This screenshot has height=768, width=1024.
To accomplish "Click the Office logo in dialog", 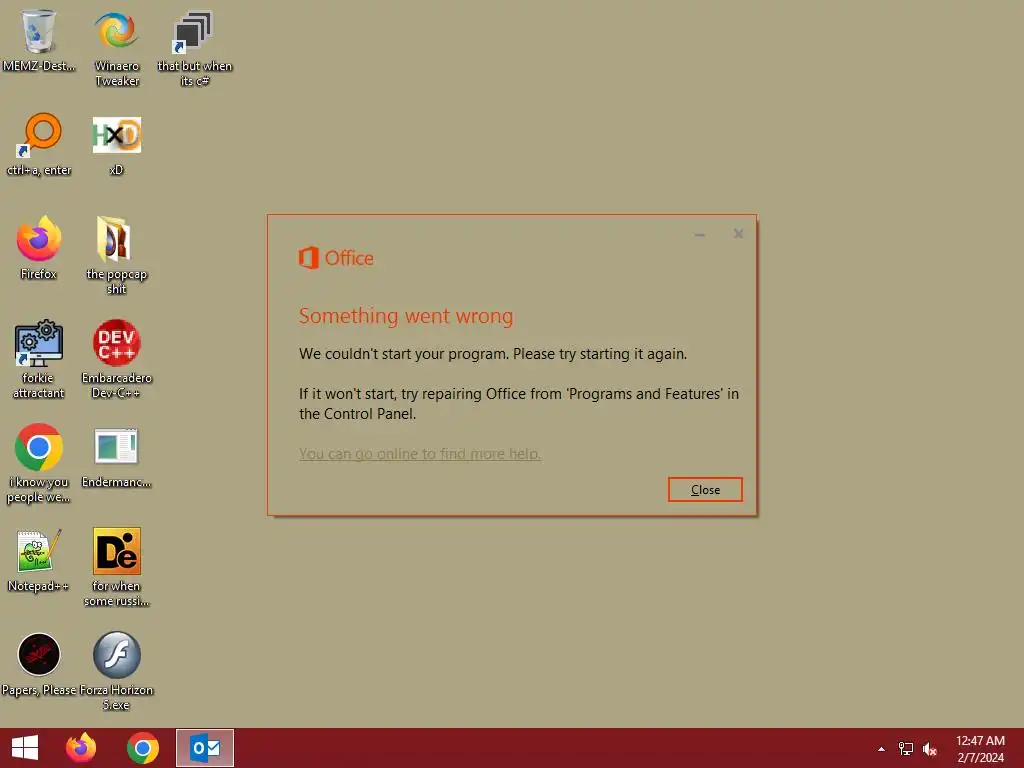I will pyautogui.click(x=336, y=258).
